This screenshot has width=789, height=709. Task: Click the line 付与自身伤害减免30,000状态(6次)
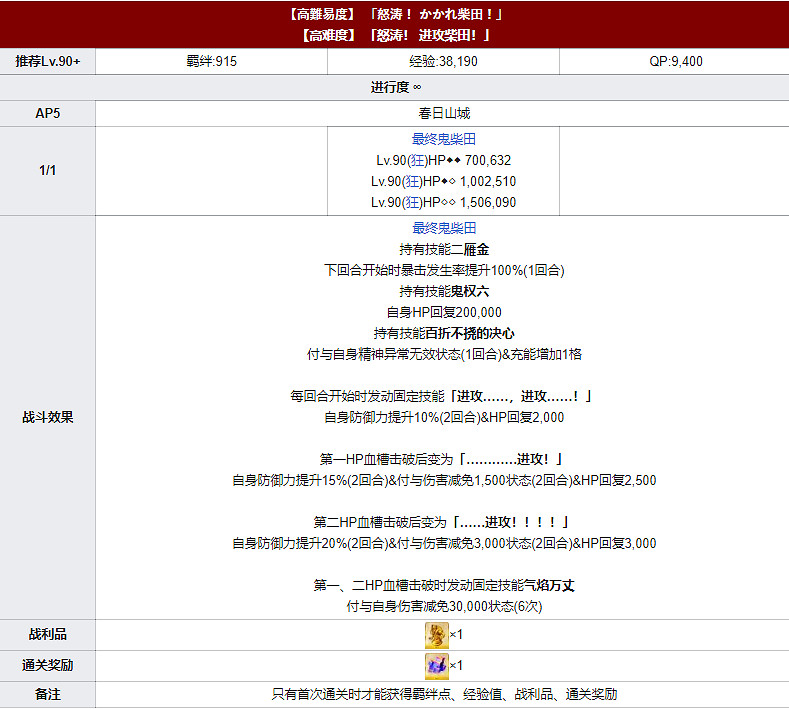[444, 606]
